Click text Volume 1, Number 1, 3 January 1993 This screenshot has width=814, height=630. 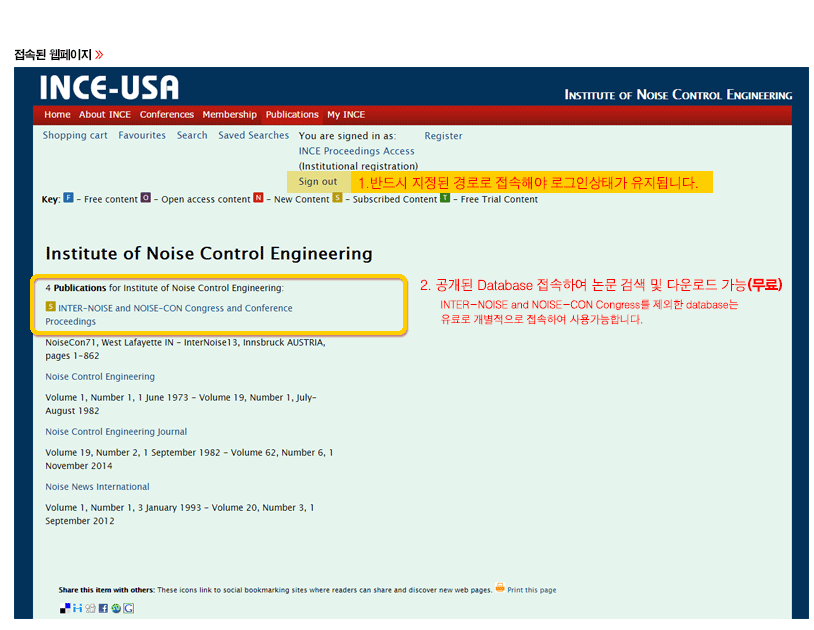pos(123,508)
